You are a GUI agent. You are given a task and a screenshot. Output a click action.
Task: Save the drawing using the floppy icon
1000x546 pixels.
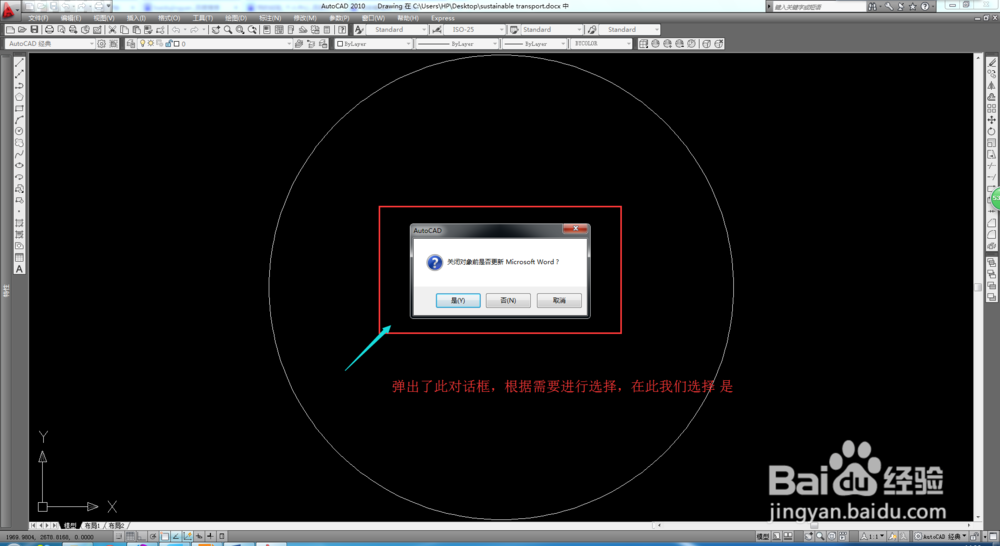click(34, 29)
